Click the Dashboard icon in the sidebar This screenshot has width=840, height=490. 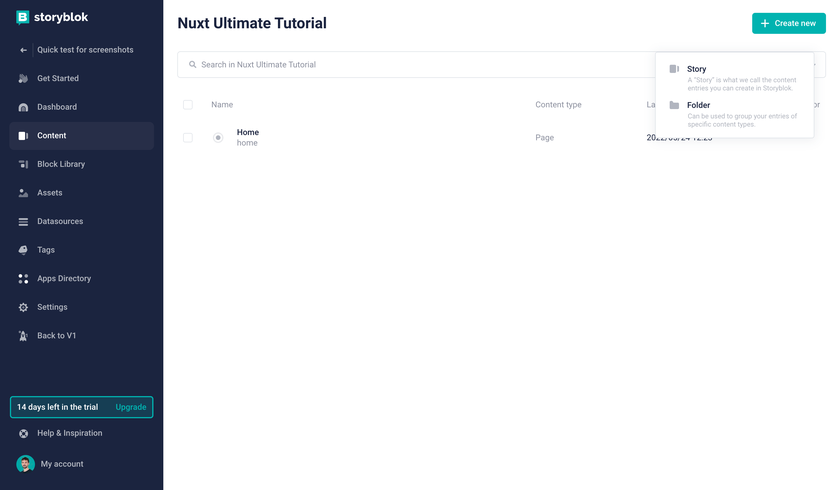click(x=23, y=107)
